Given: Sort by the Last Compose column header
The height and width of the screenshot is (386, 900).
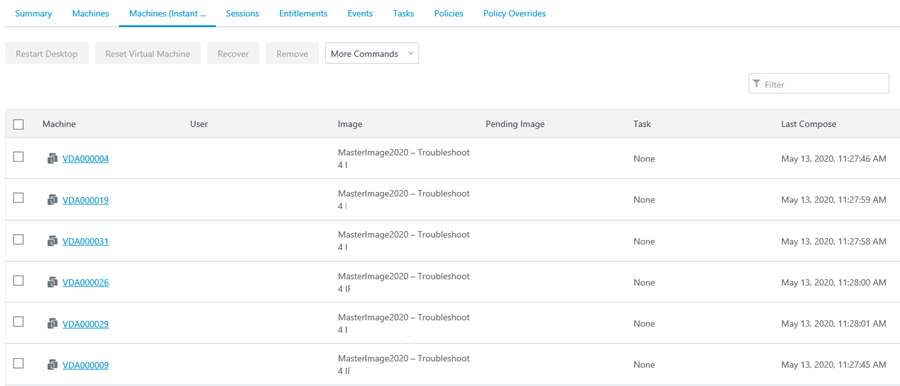Looking at the screenshot, I should coord(809,124).
